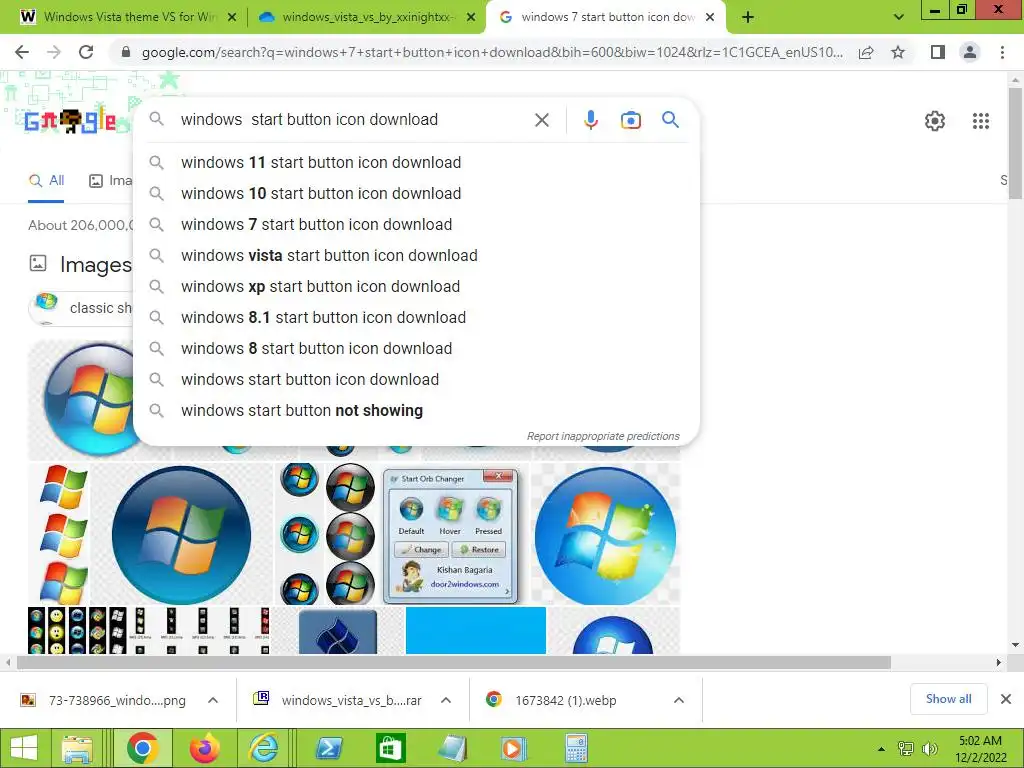Image resolution: width=1024 pixels, height=768 pixels.
Task: Close the downloads bar
Action: point(1006,699)
